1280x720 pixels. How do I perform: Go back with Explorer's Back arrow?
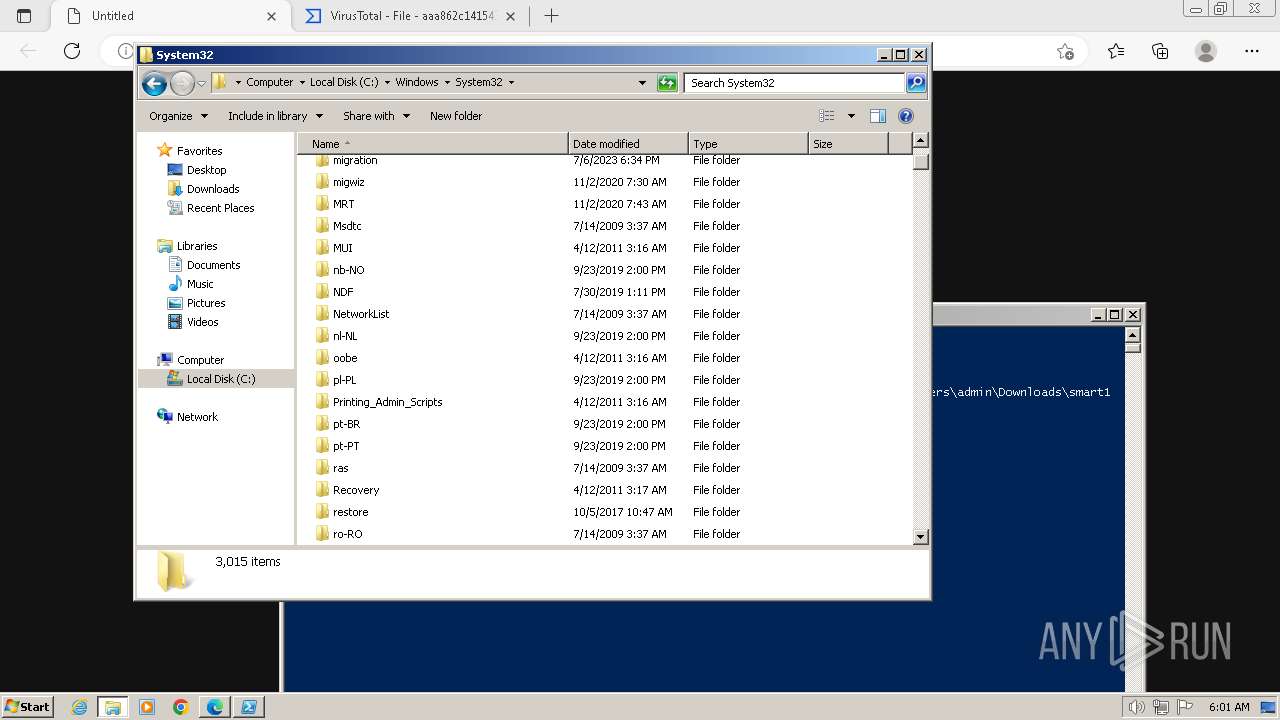(x=154, y=83)
